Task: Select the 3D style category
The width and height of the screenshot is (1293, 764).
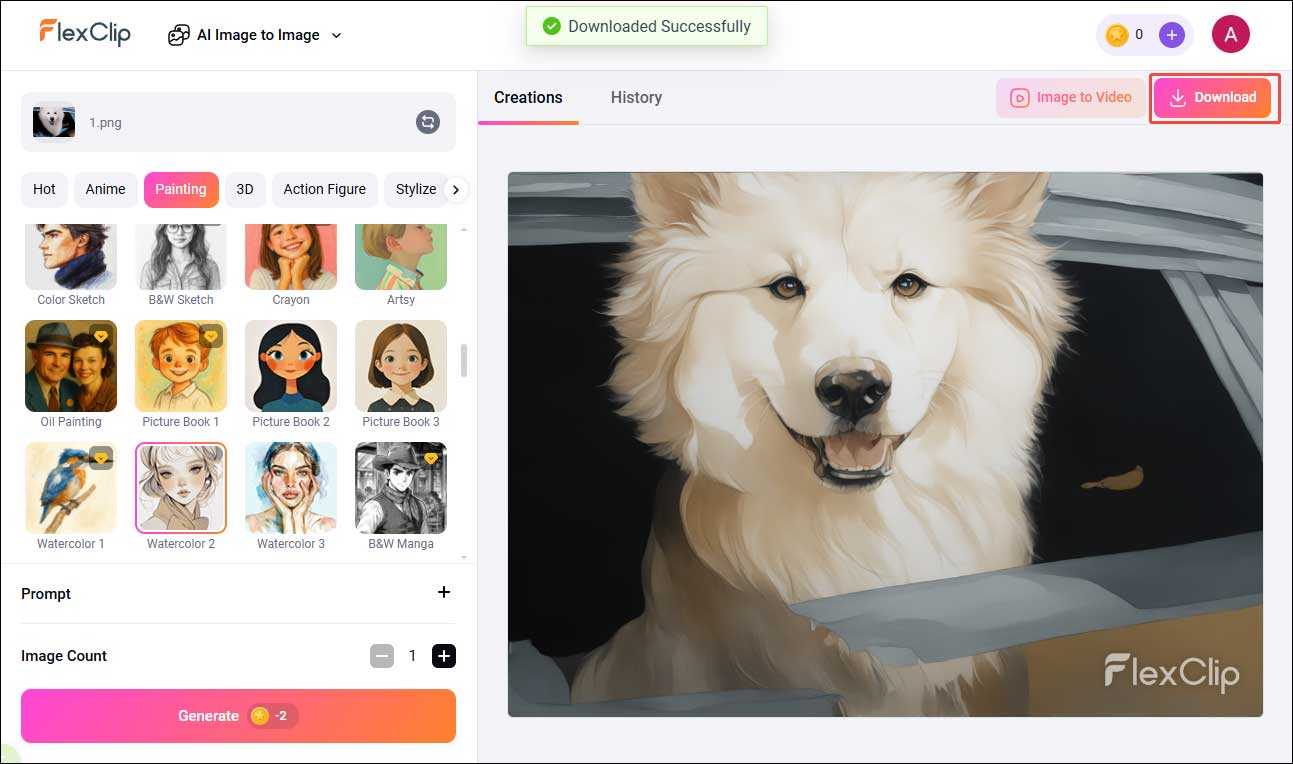Action: [245, 189]
